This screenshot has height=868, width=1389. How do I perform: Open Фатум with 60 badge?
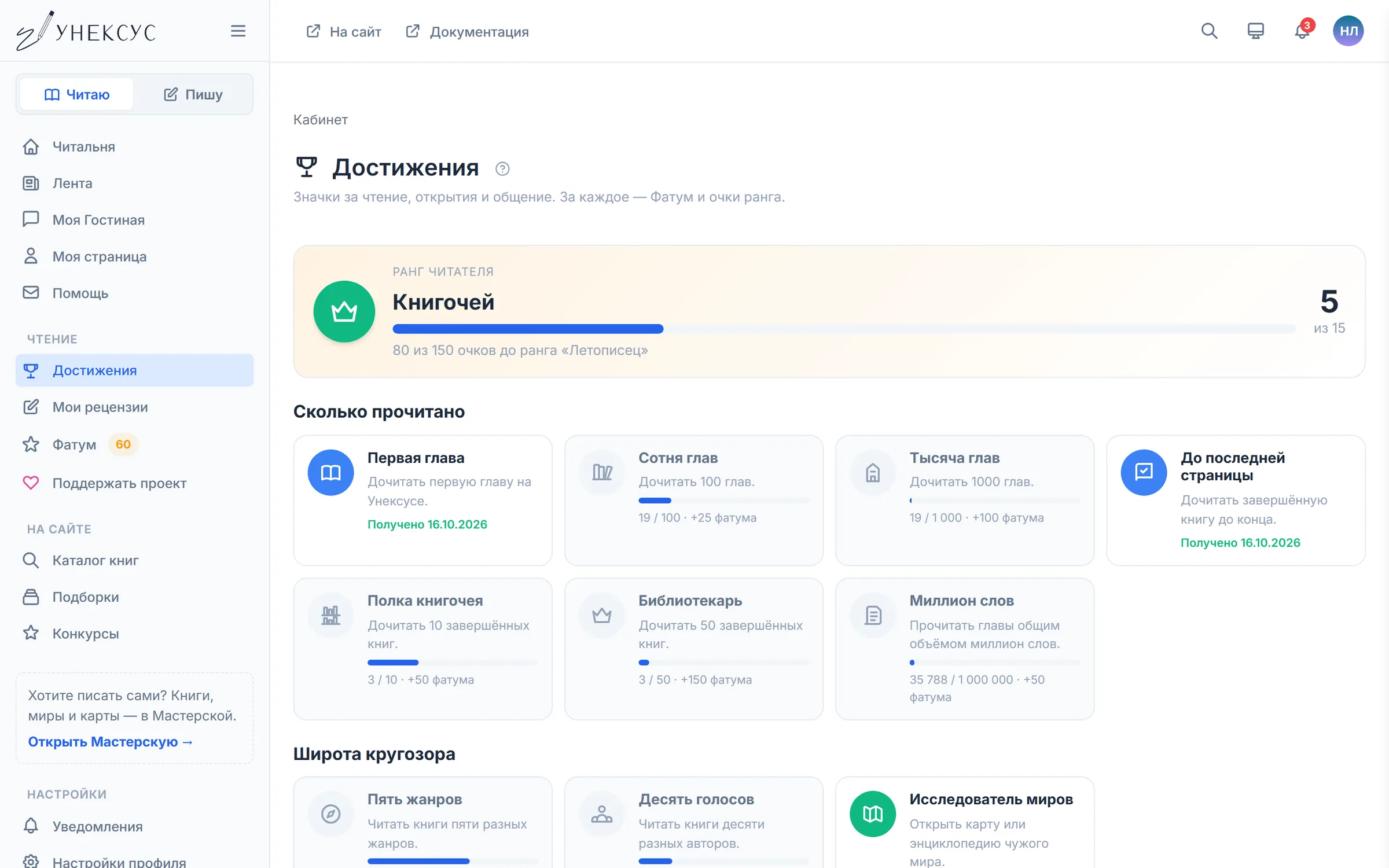pyautogui.click(x=134, y=444)
